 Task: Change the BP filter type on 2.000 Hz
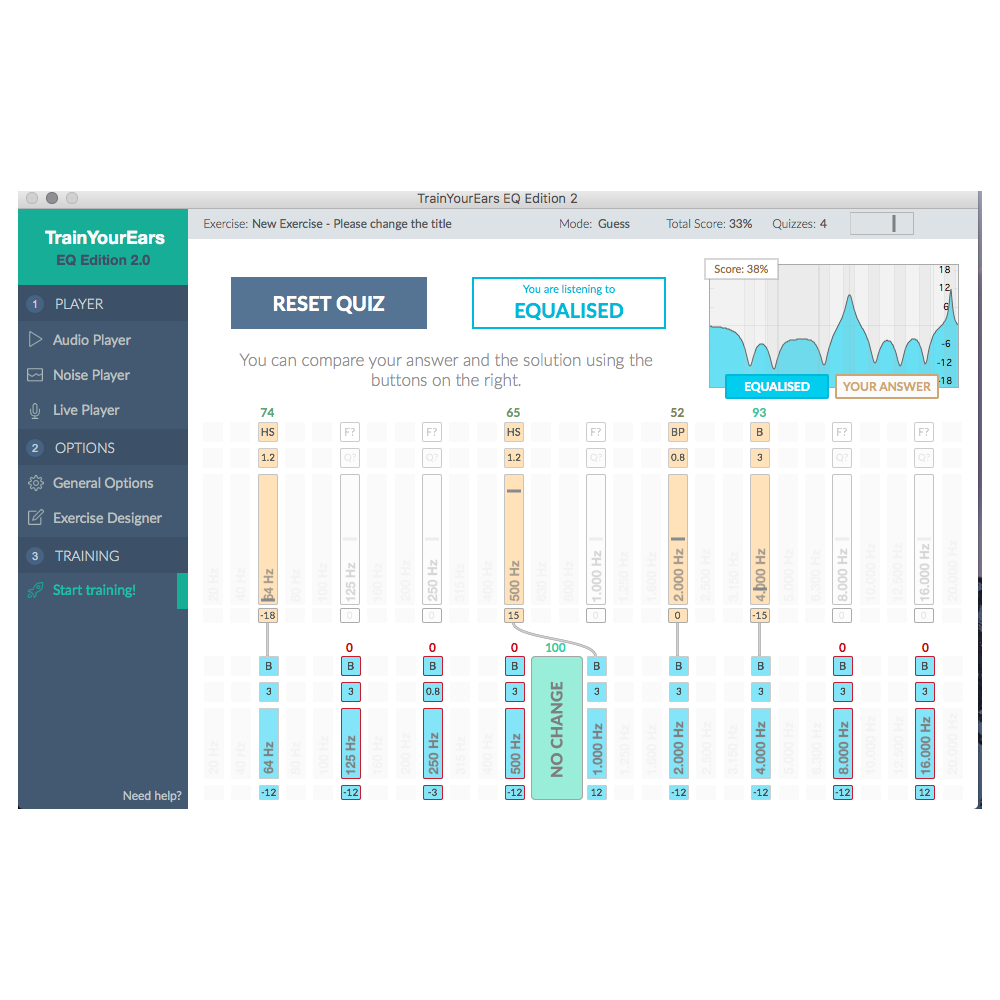point(677,432)
